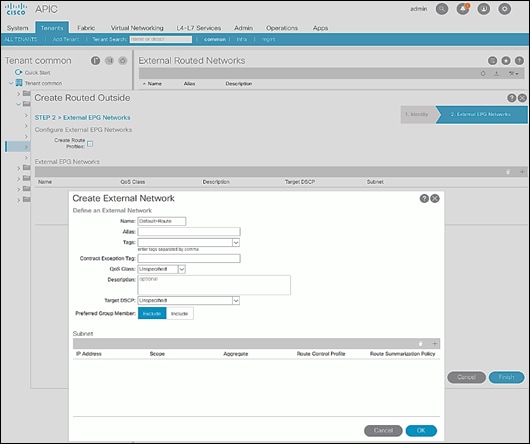530x444 pixels.
Task: Click the Add Tenant link
Action: (x=66, y=39)
